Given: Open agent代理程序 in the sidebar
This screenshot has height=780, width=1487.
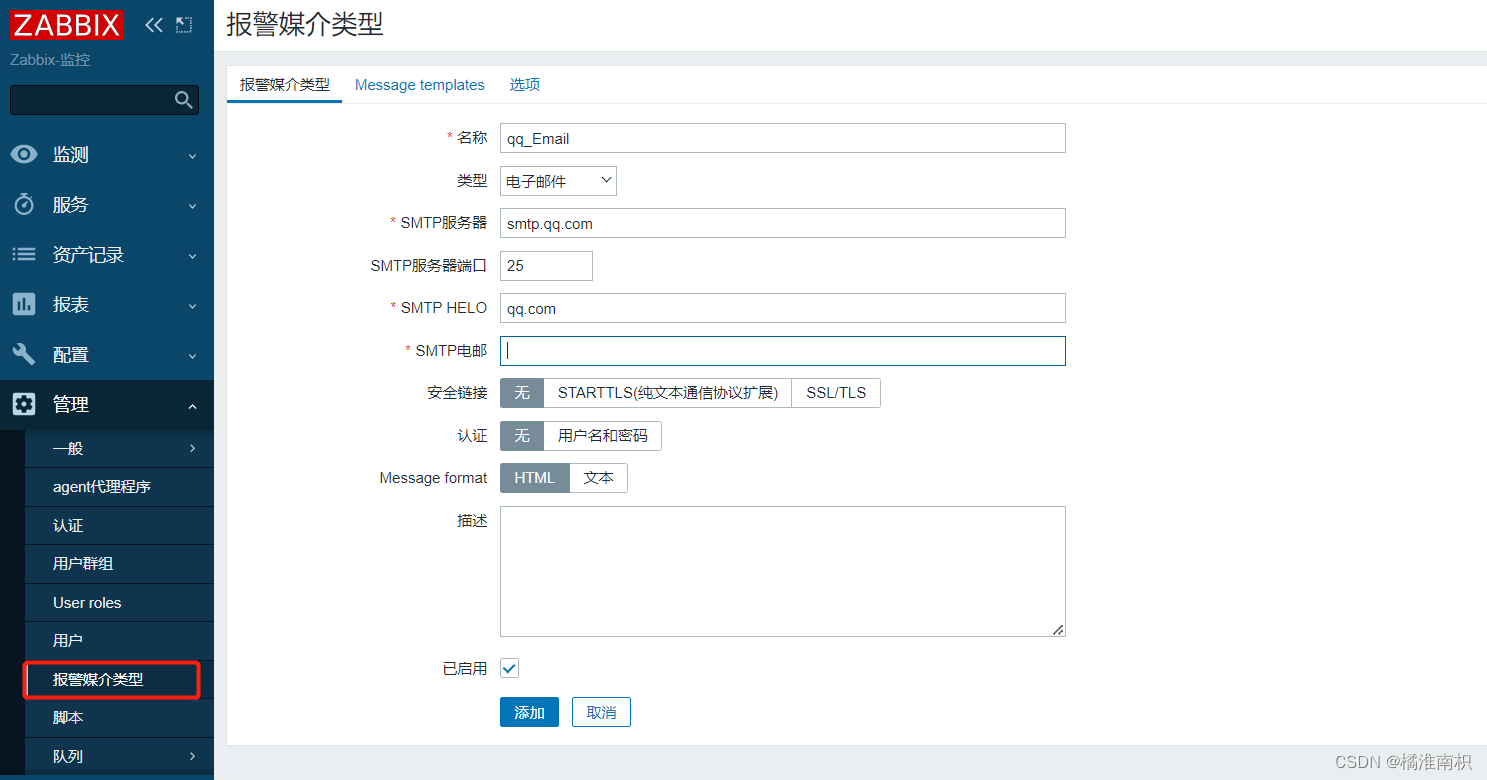Looking at the screenshot, I should [119, 487].
